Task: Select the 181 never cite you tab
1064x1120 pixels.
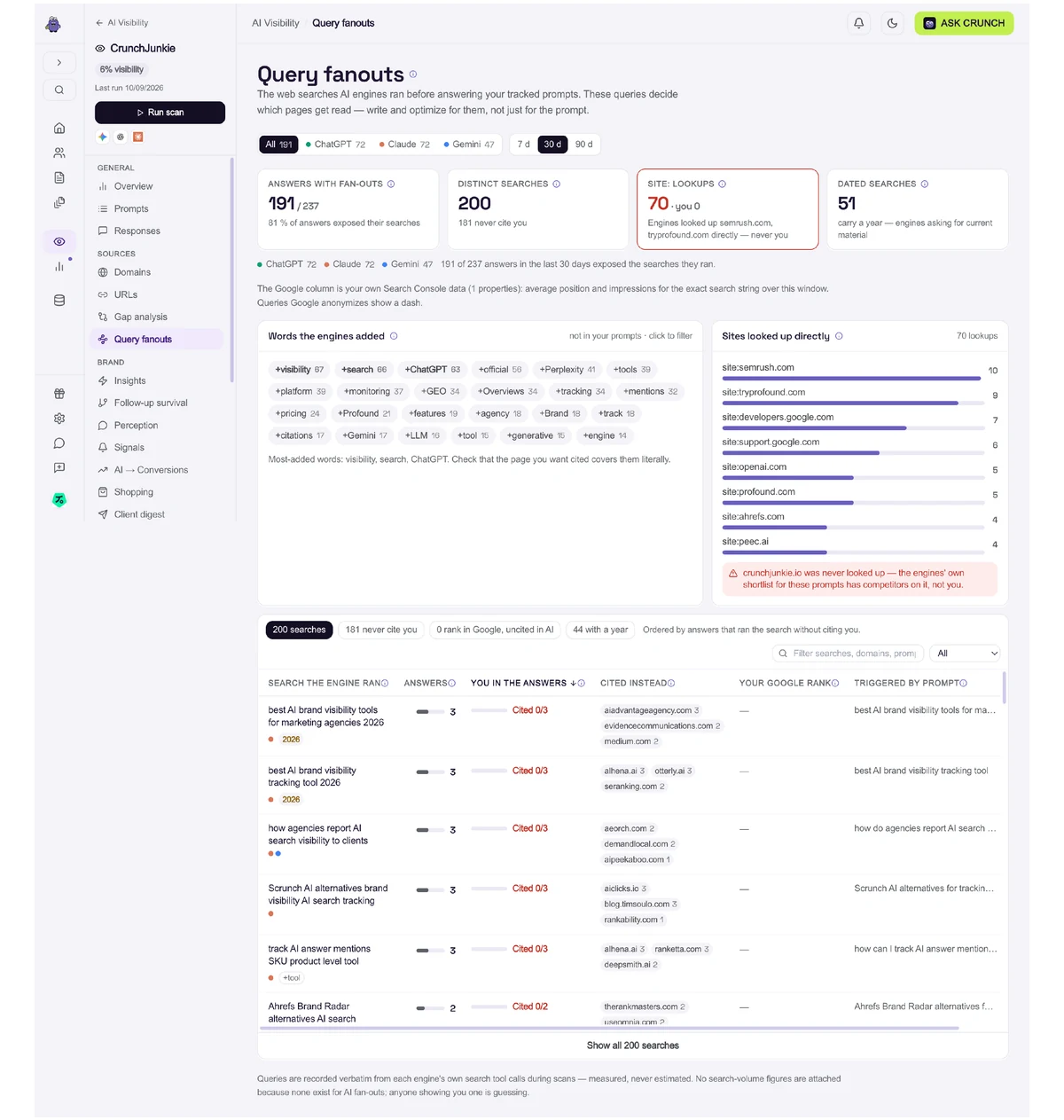Action: pyautogui.click(x=381, y=630)
